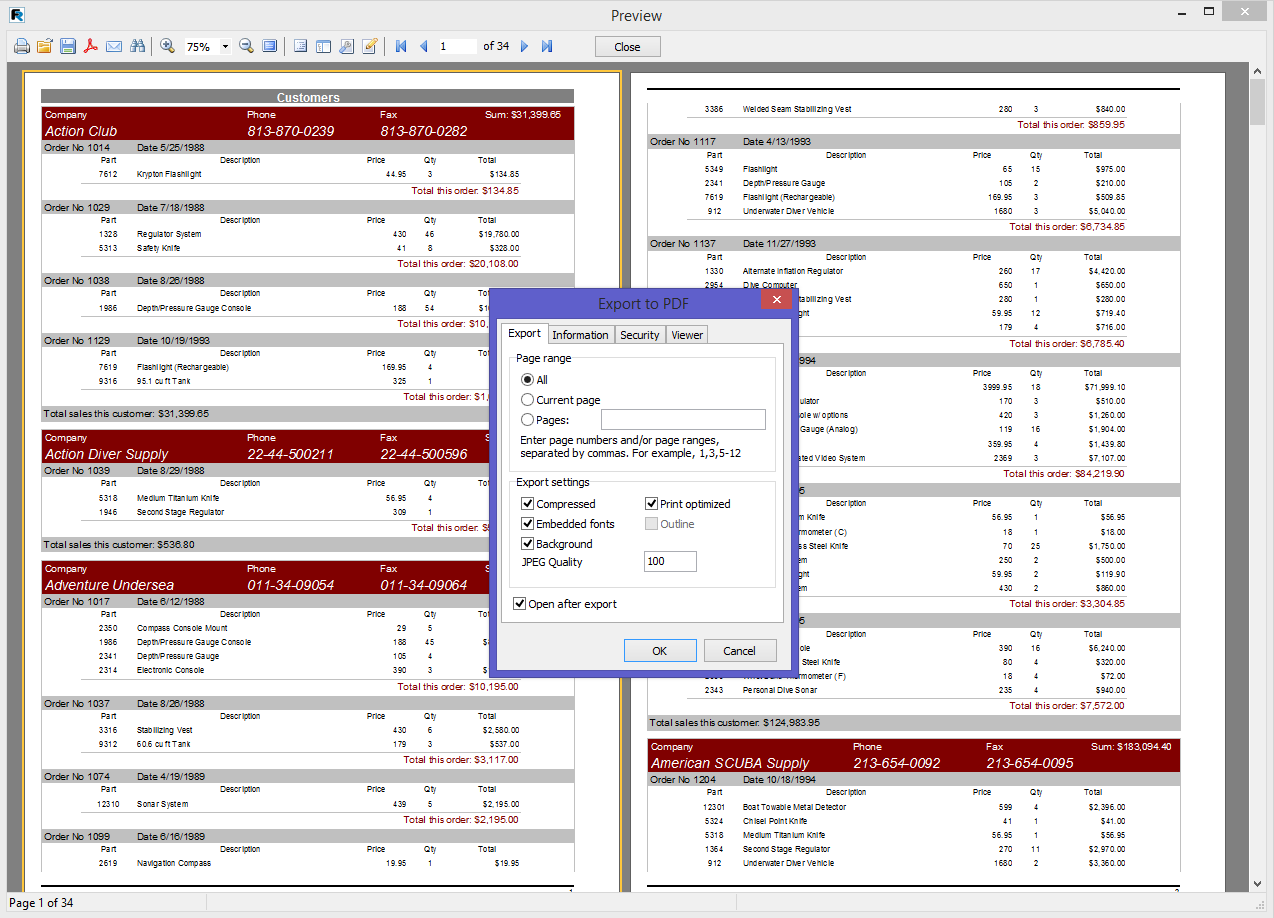Click the 'Sonar System' description

[x=162, y=804]
